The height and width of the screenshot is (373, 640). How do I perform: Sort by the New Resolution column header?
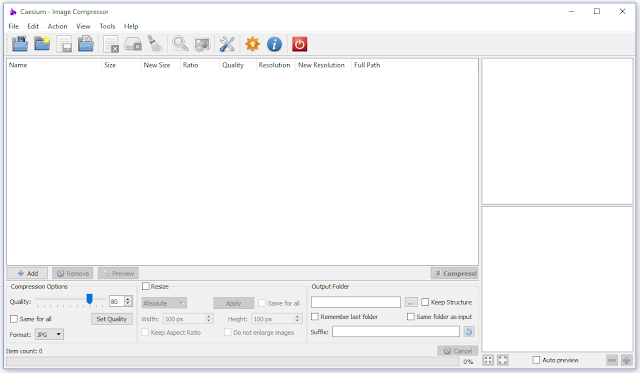pyautogui.click(x=323, y=65)
